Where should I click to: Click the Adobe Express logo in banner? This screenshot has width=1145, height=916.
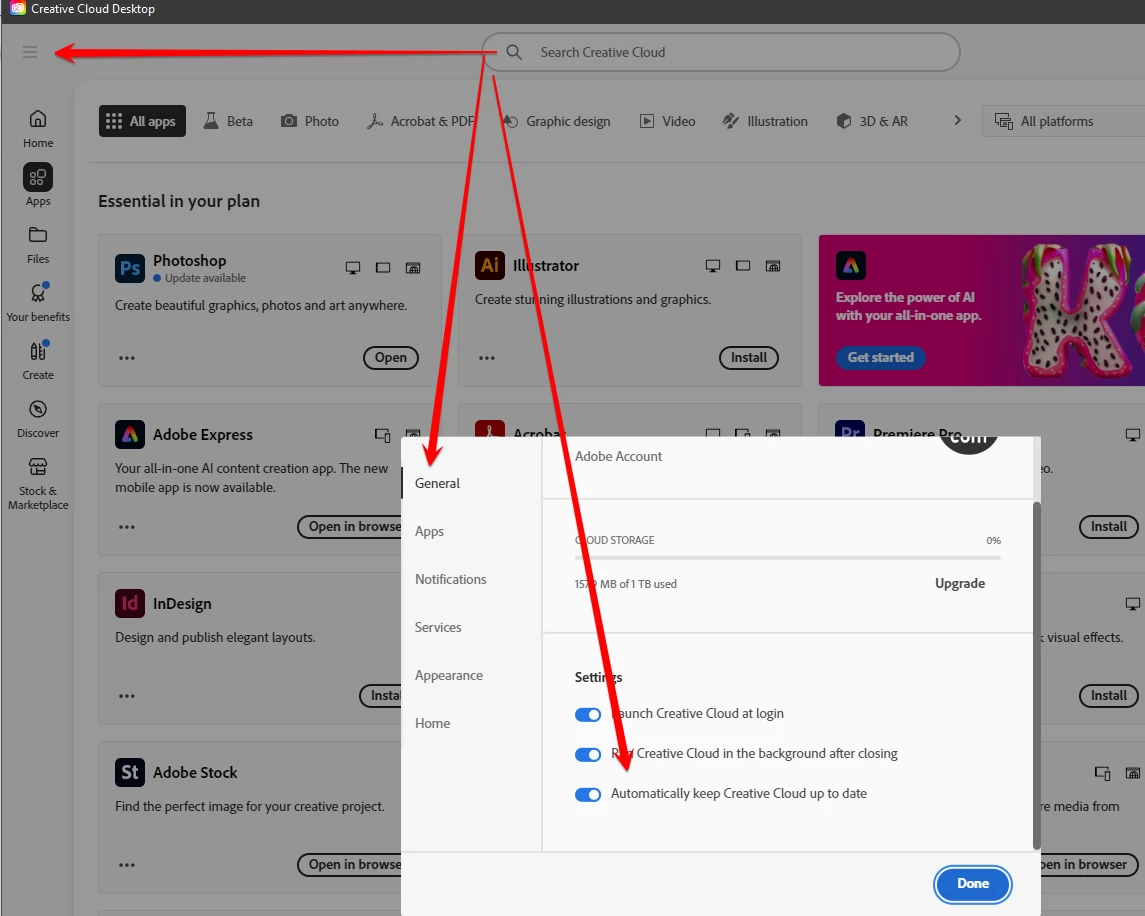(851, 266)
